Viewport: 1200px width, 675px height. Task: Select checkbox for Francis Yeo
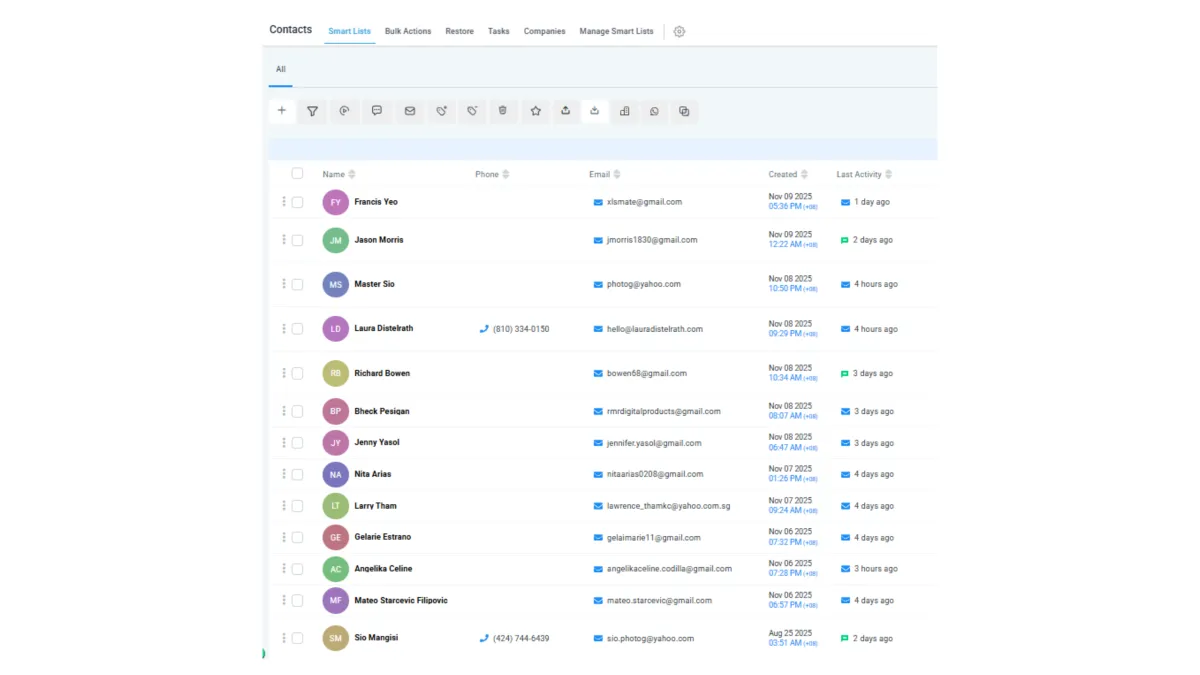(297, 202)
